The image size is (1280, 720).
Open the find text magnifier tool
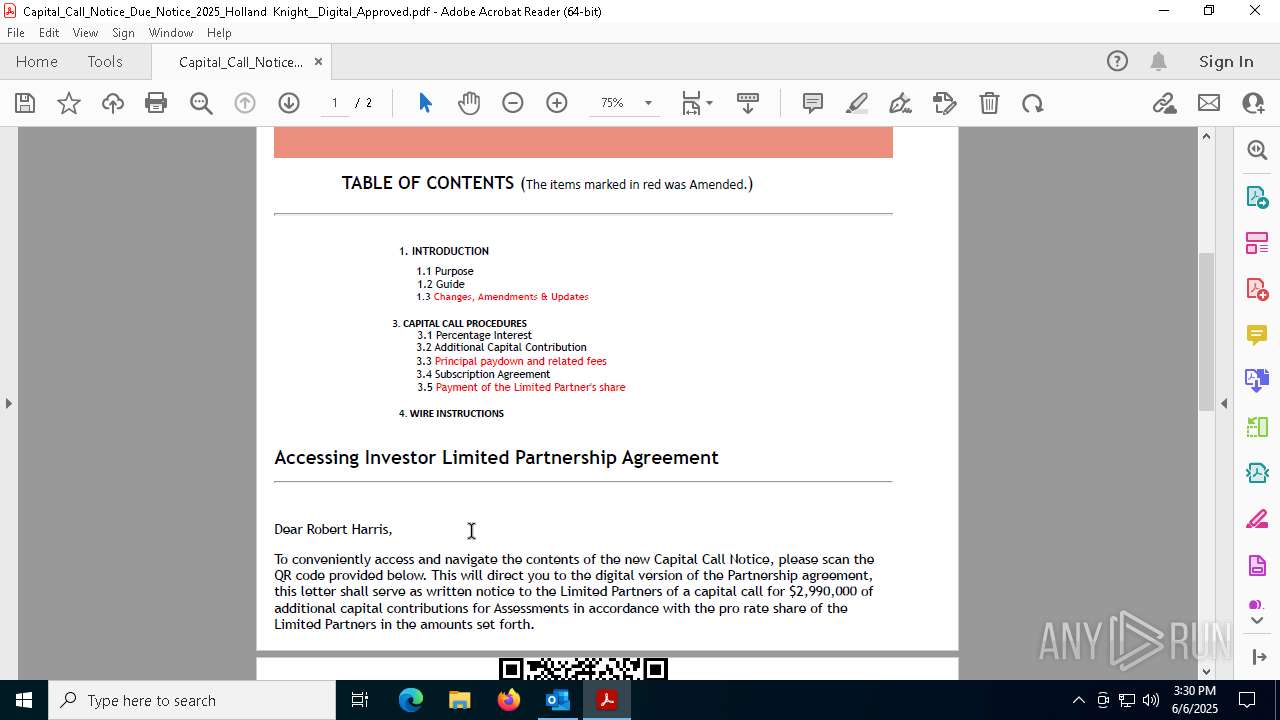tap(201, 103)
